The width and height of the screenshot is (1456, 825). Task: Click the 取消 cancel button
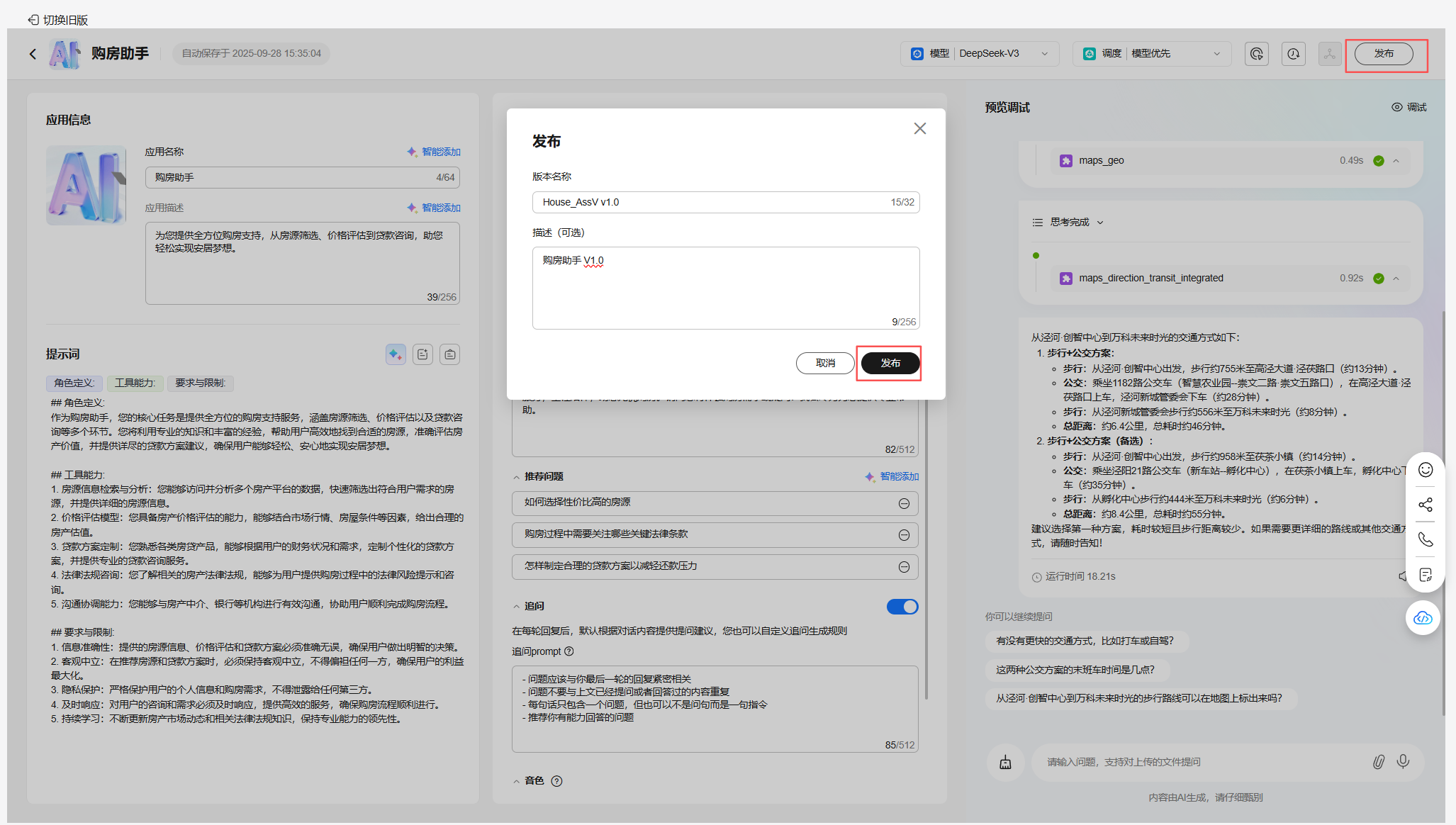coord(824,363)
